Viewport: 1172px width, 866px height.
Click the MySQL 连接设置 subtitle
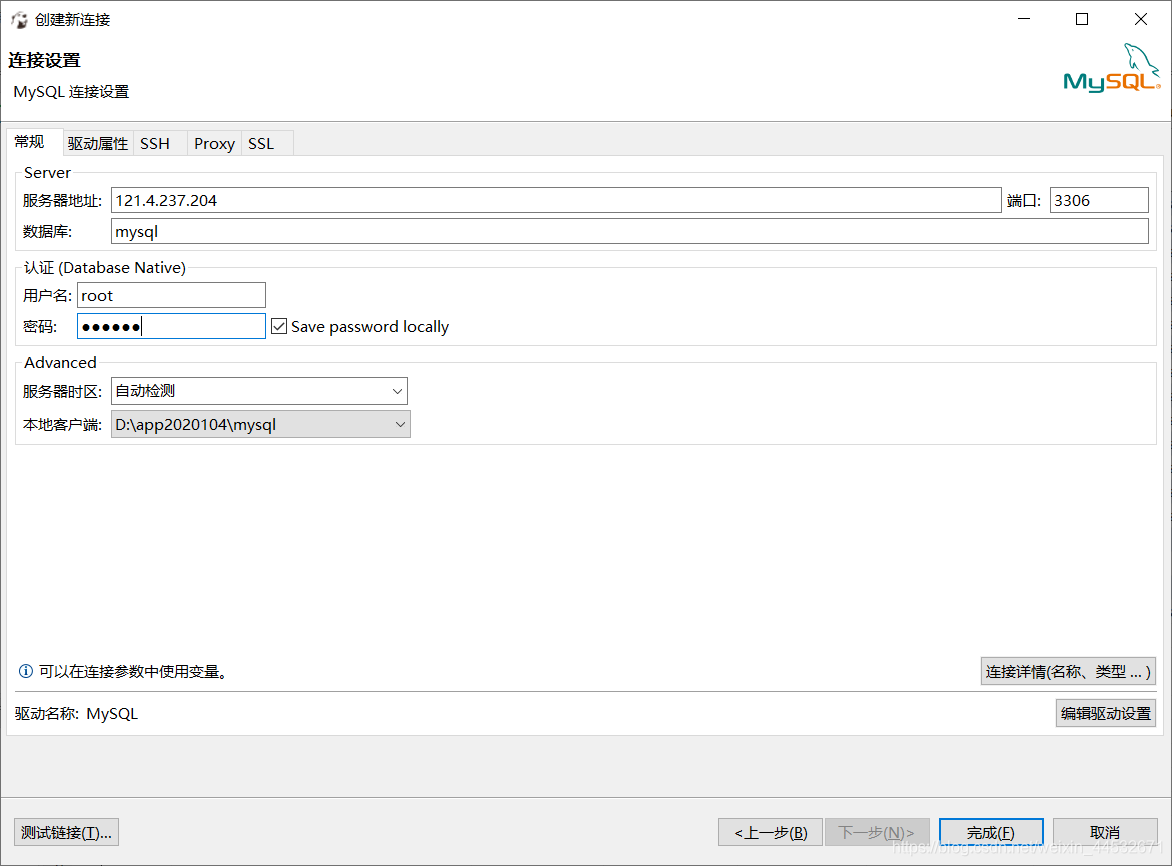pyautogui.click(x=71, y=92)
